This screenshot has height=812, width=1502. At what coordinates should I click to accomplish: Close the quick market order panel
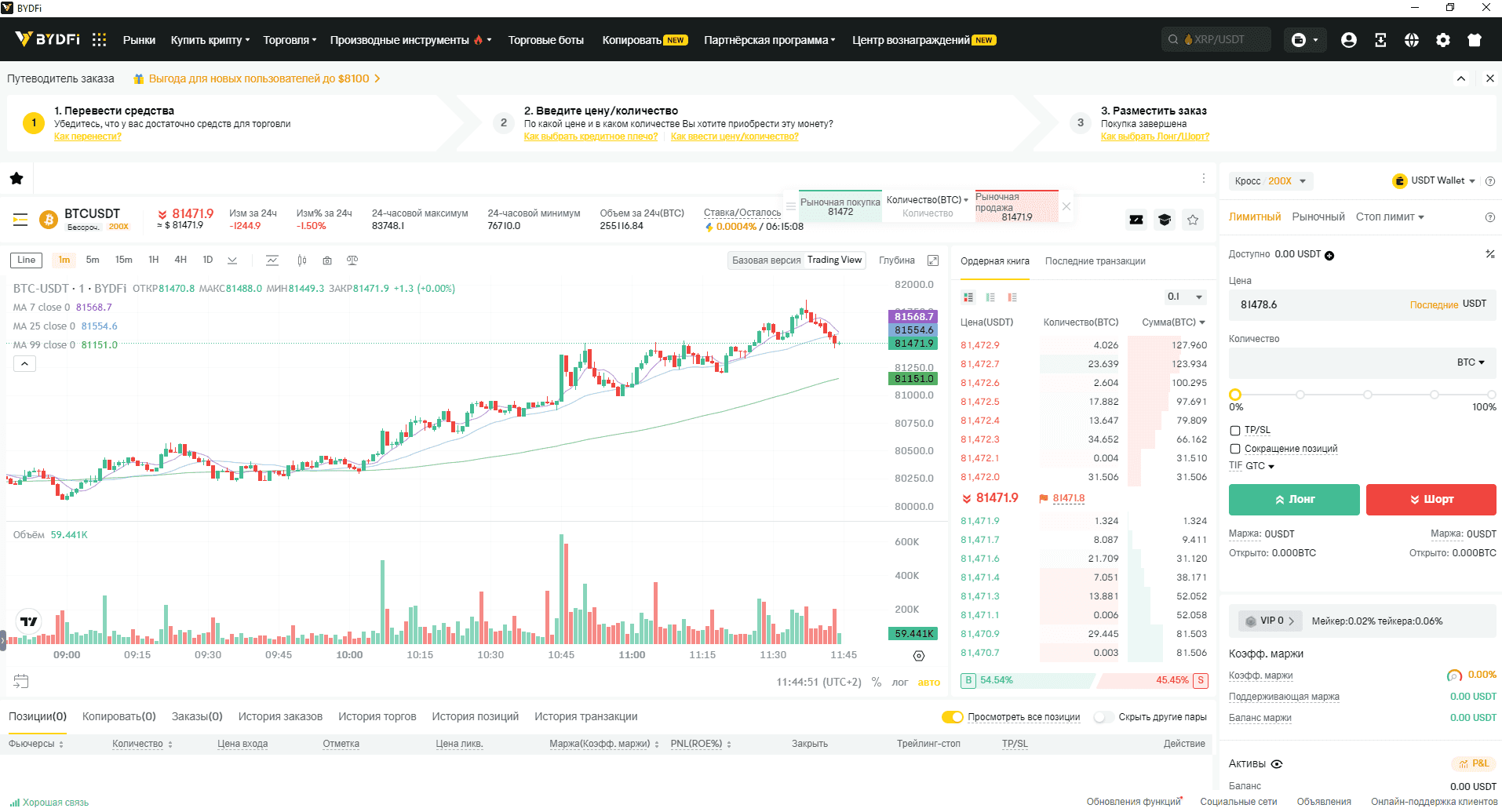point(1066,206)
